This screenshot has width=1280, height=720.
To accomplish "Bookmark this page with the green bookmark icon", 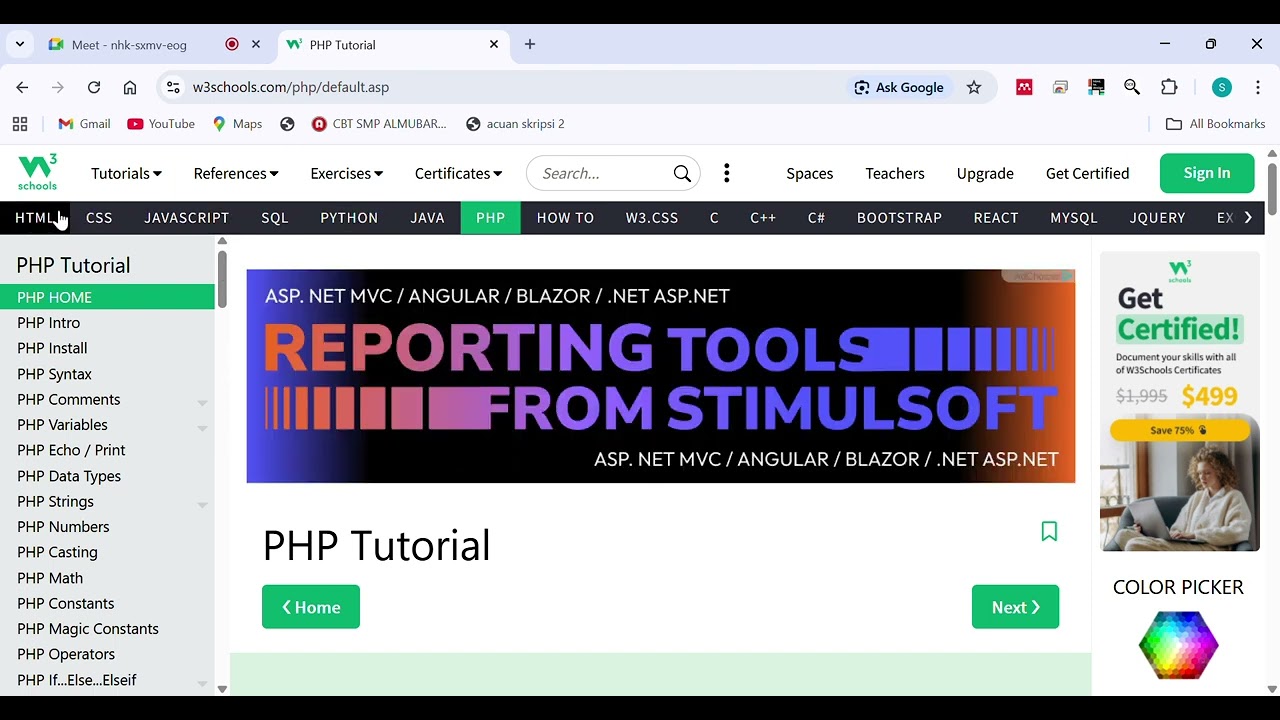I will coord(1049,531).
